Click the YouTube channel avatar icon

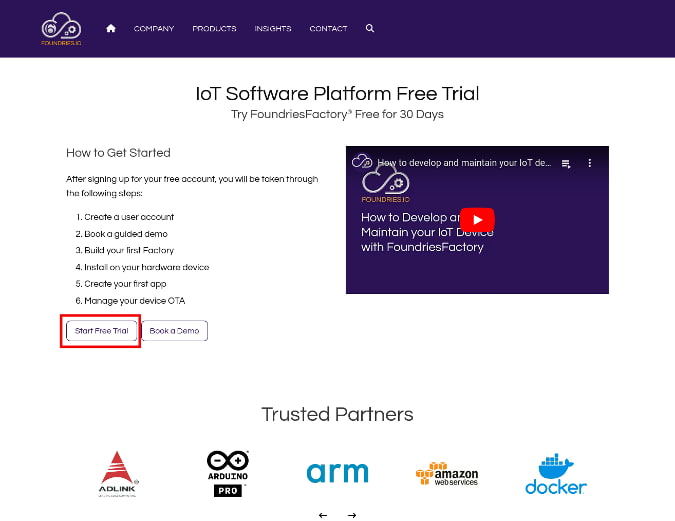click(x=362, y=162)
